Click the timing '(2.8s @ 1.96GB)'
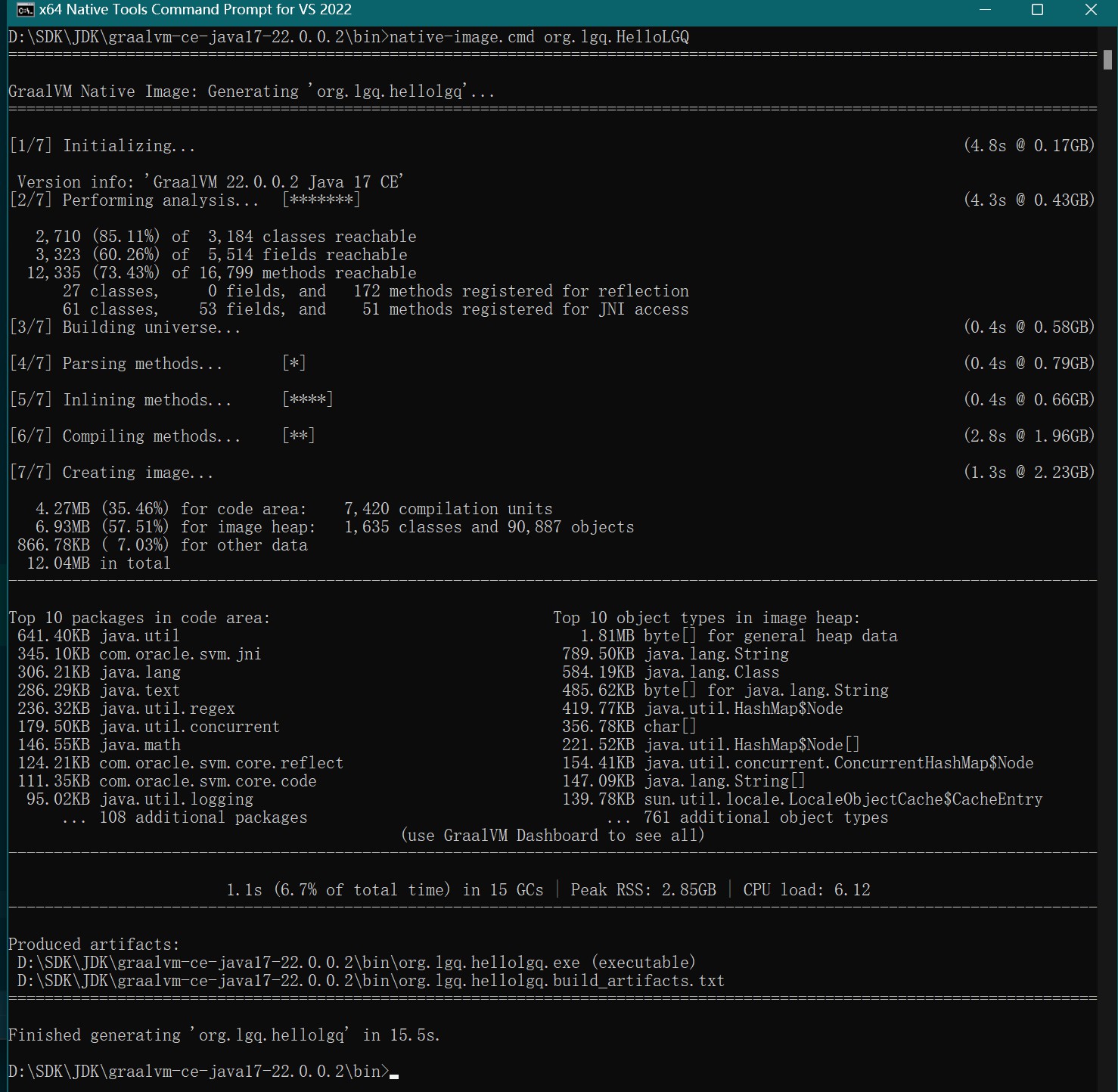The height and width of the screenshot is (1092, 1118). pyautogui.click(x=1029, y=436)
